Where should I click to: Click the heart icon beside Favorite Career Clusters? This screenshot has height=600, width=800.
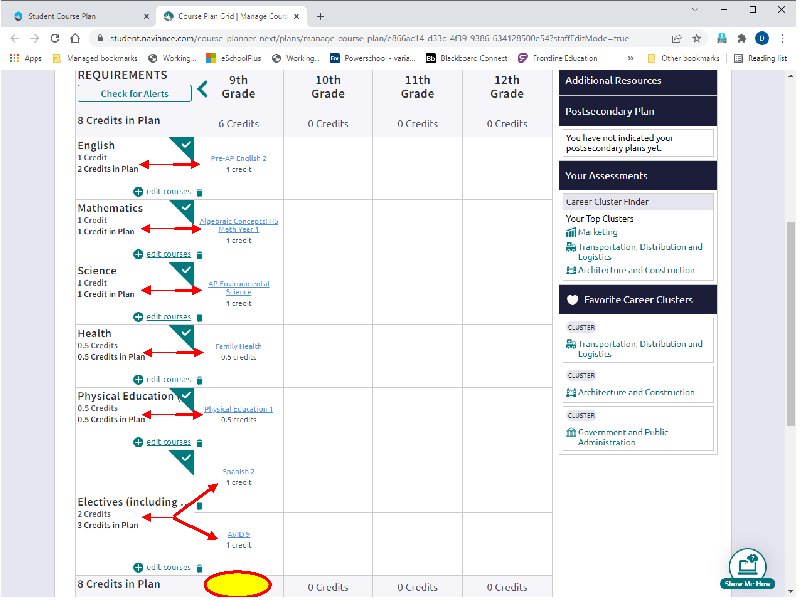pyautogui.click(x=572, y=300)
